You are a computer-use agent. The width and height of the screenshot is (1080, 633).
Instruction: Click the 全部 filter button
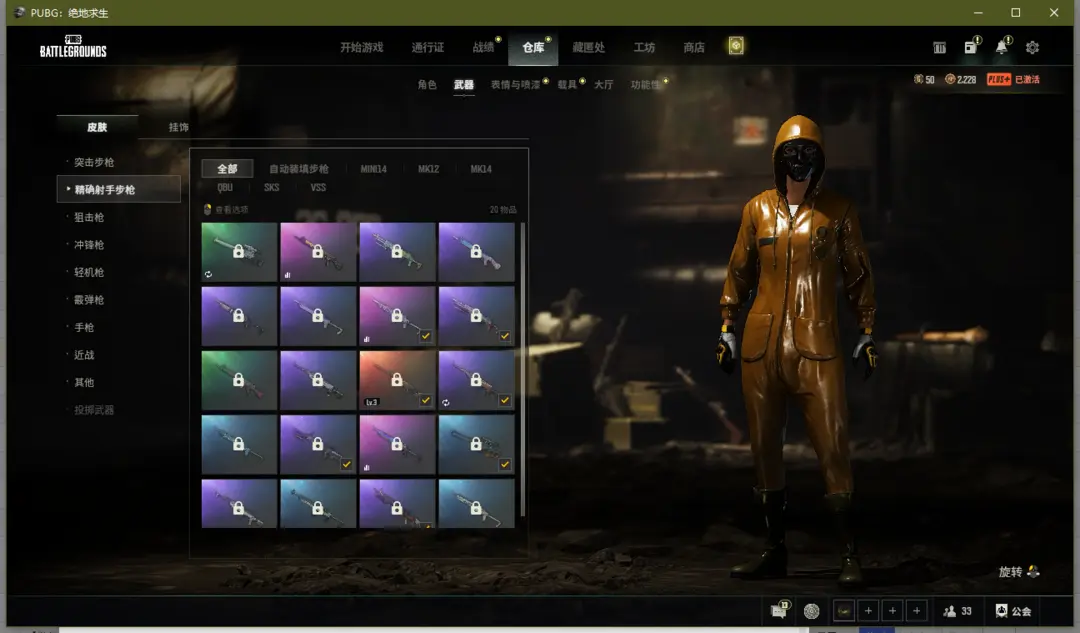[227, 169]
